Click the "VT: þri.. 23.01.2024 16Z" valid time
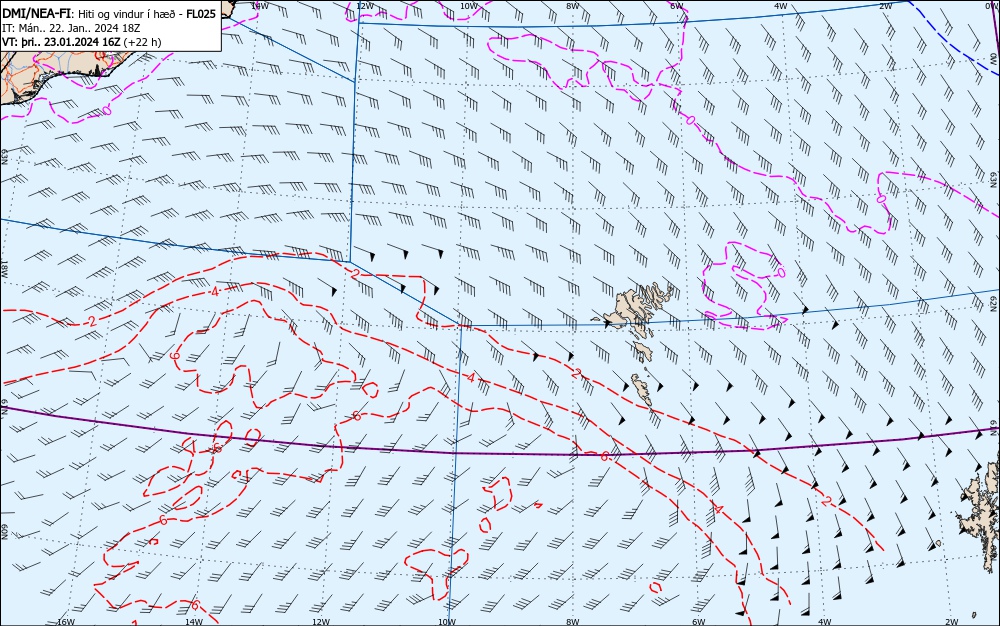Image resolution: width=1000 pixels, height=626 pixels. click(61, 42)
